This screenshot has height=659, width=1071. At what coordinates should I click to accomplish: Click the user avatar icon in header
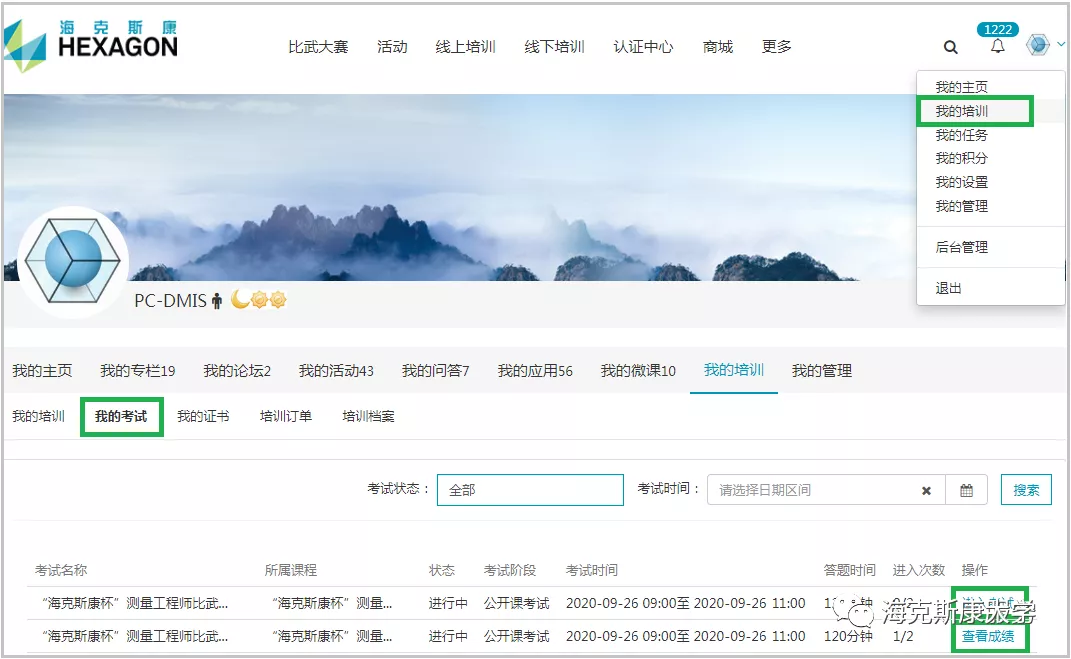pyautogui.click(x=1038, y=45)
